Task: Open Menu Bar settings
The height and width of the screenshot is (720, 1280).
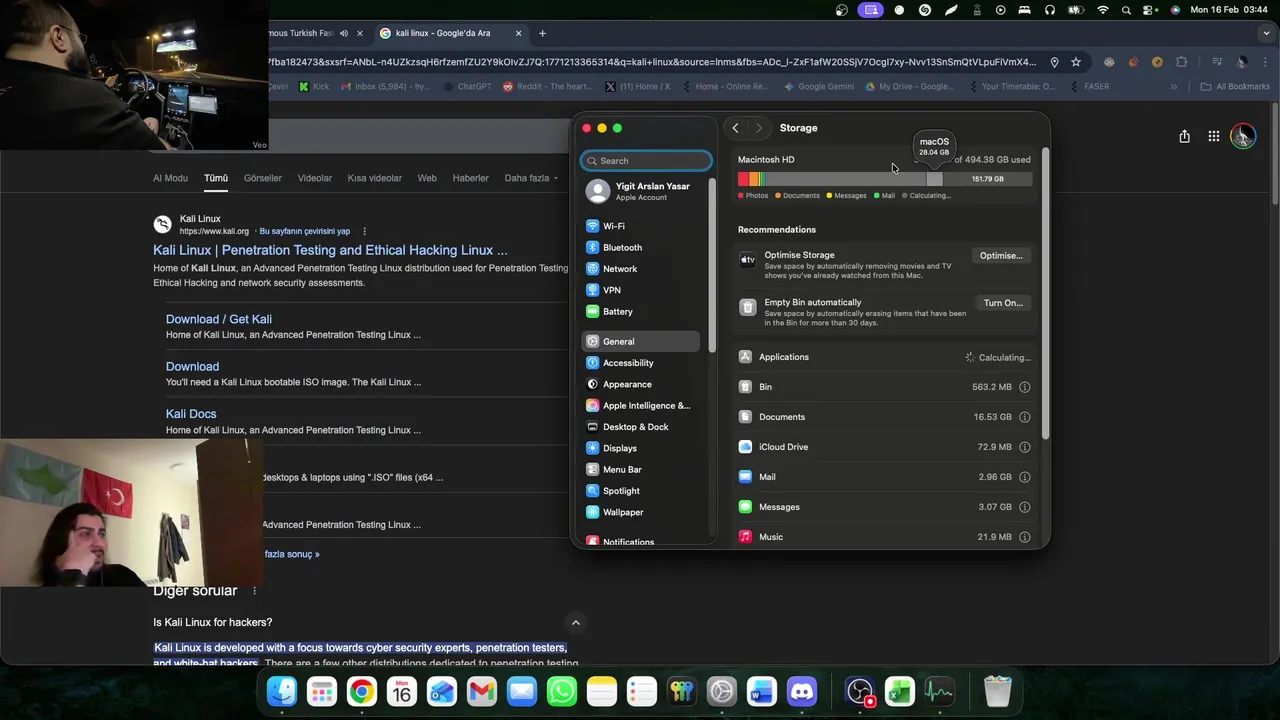Action: coord(640,469)
